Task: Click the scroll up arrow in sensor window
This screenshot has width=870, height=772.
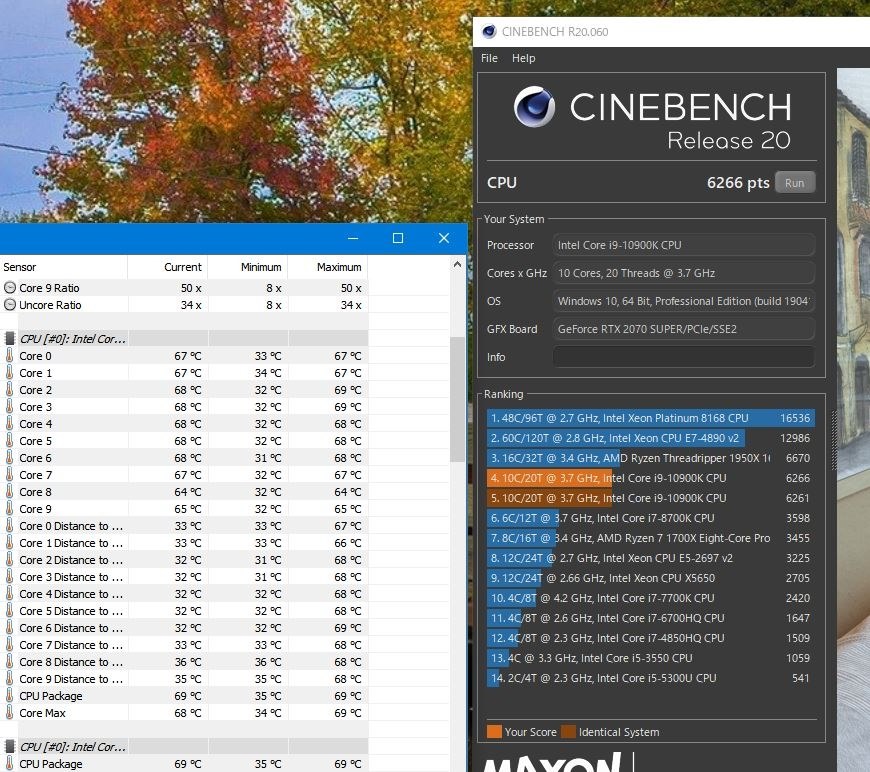Action: (x=457, y=265)
